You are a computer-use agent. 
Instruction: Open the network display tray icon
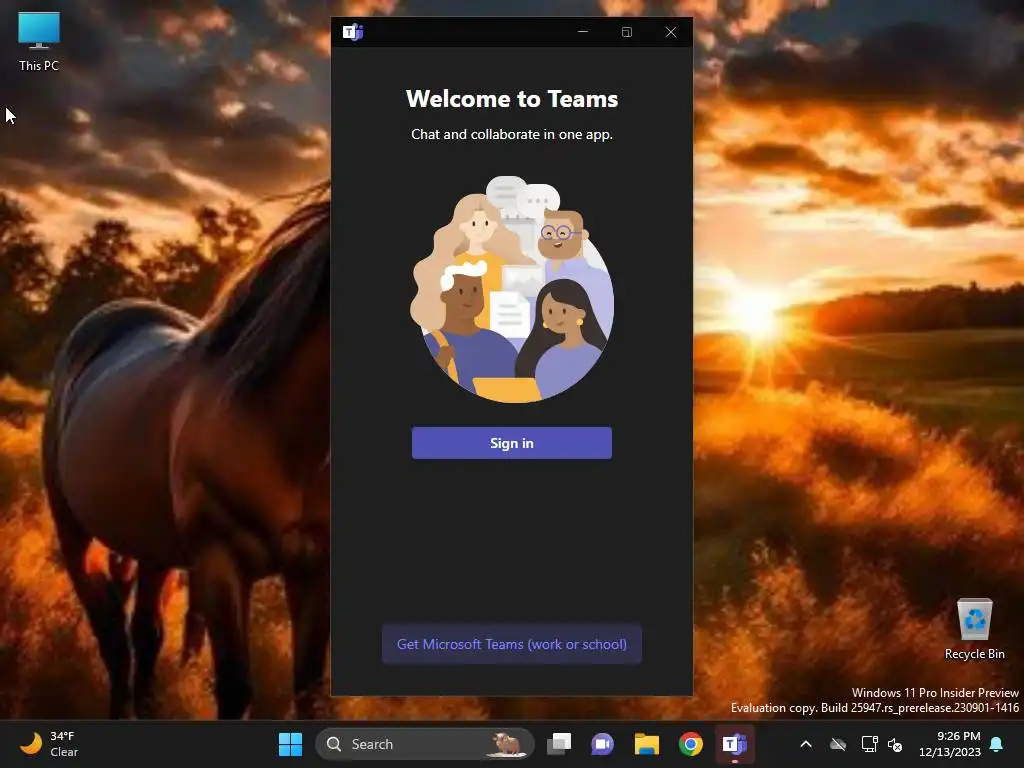coord(869,744)
